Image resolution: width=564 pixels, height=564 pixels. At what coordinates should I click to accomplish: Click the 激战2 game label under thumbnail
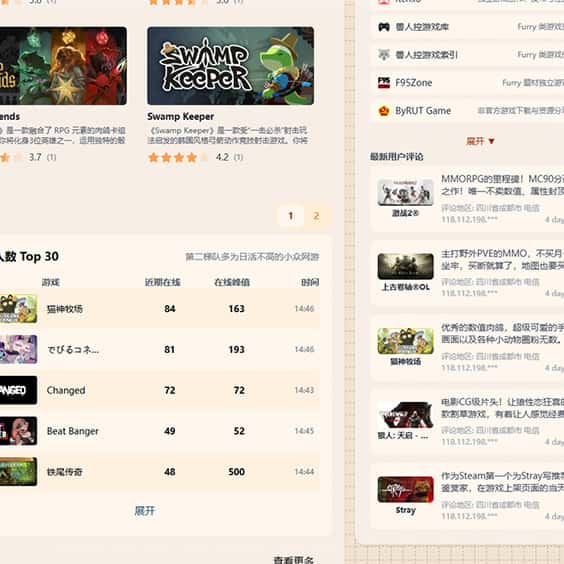[x=405, y=213]
